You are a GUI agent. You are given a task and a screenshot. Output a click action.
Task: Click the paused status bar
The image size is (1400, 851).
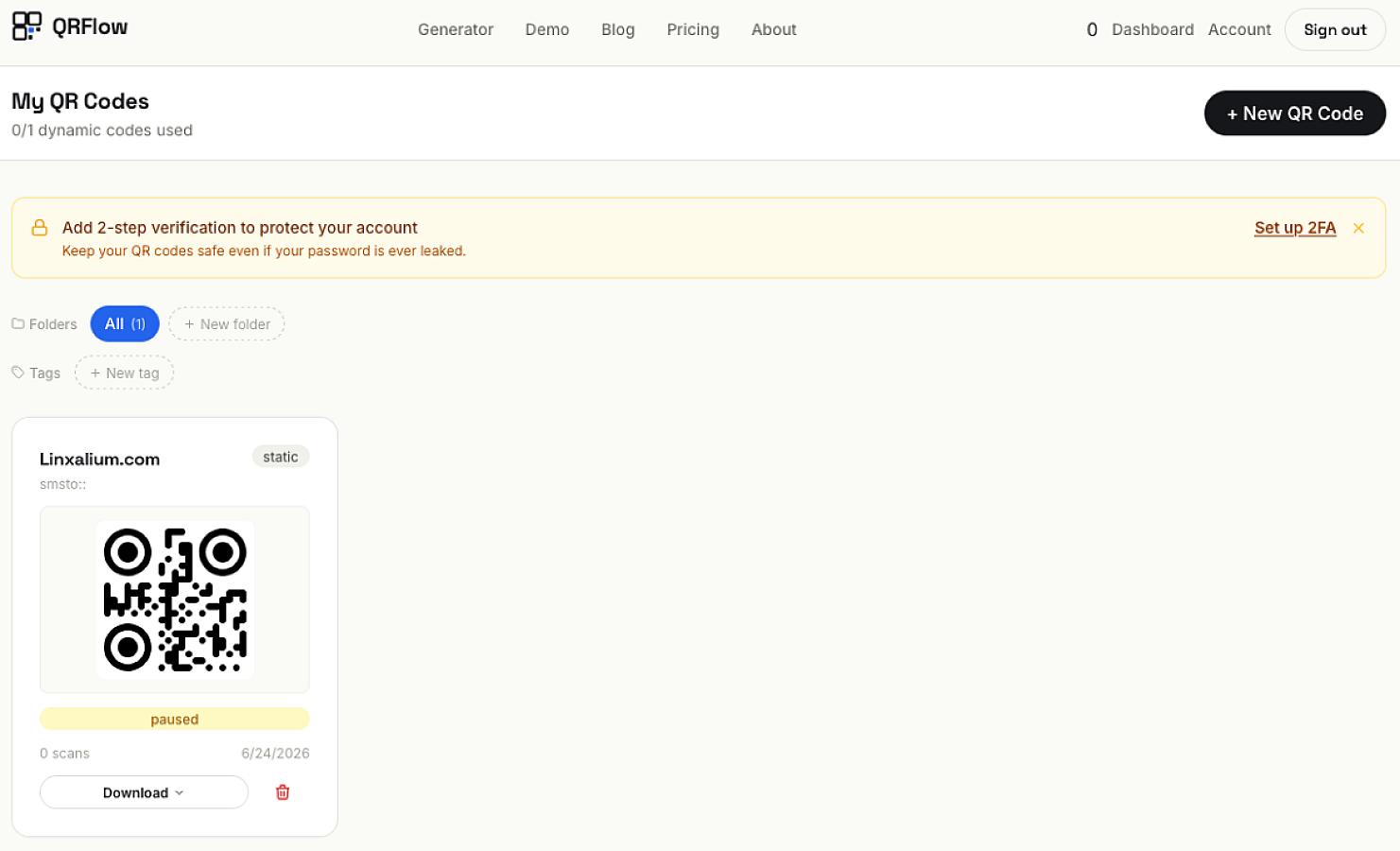175,719
